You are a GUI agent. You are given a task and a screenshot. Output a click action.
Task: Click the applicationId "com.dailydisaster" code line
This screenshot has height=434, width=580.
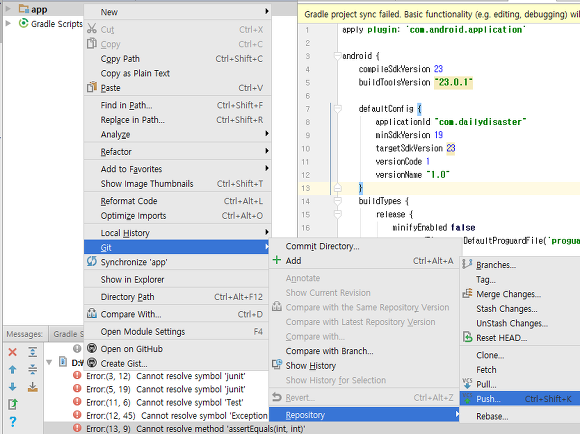click(x=451, y=122)
